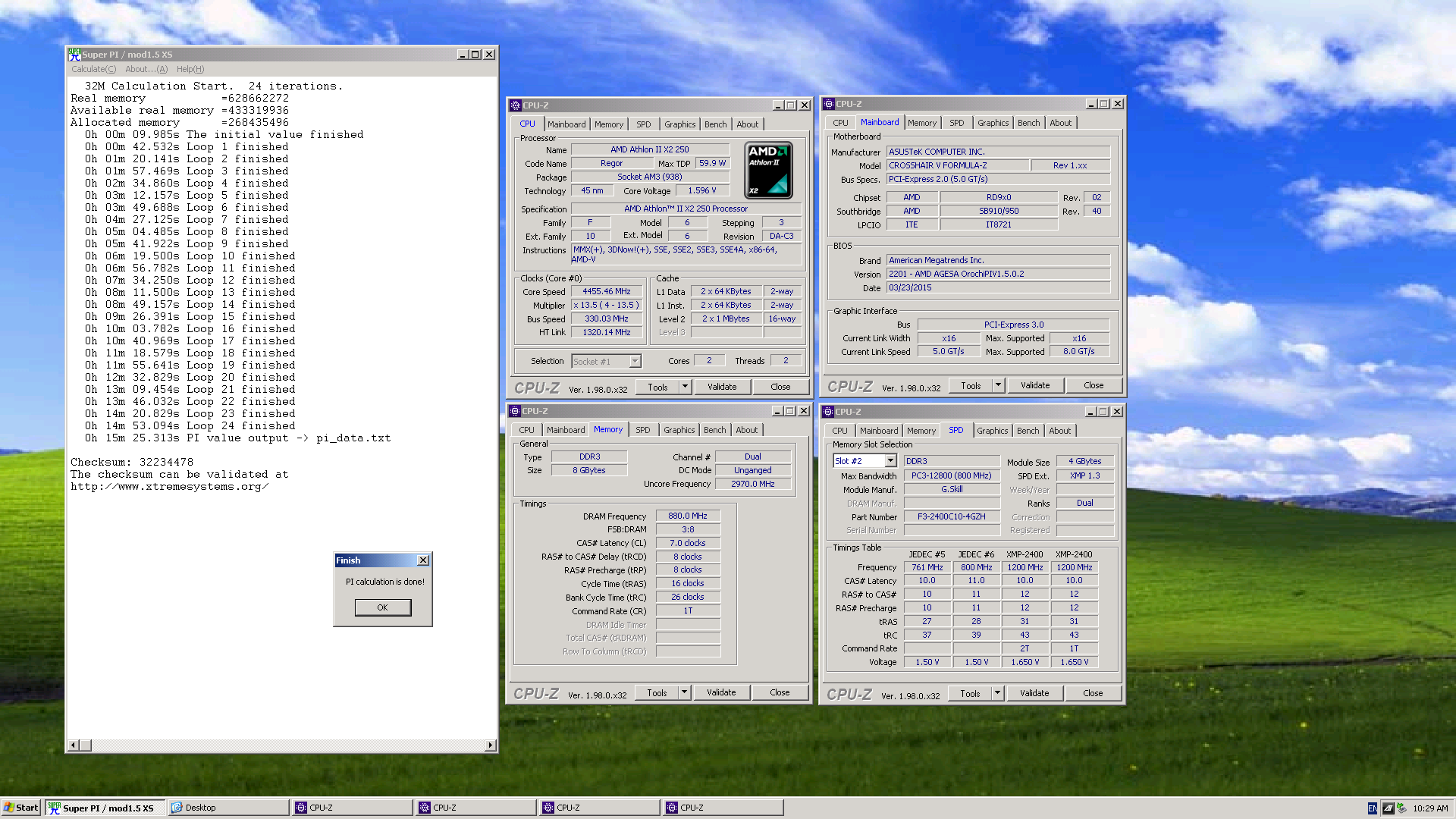Click Super PI scrollbar left arrow
The image size is (1456, 819).
point(74,745)
